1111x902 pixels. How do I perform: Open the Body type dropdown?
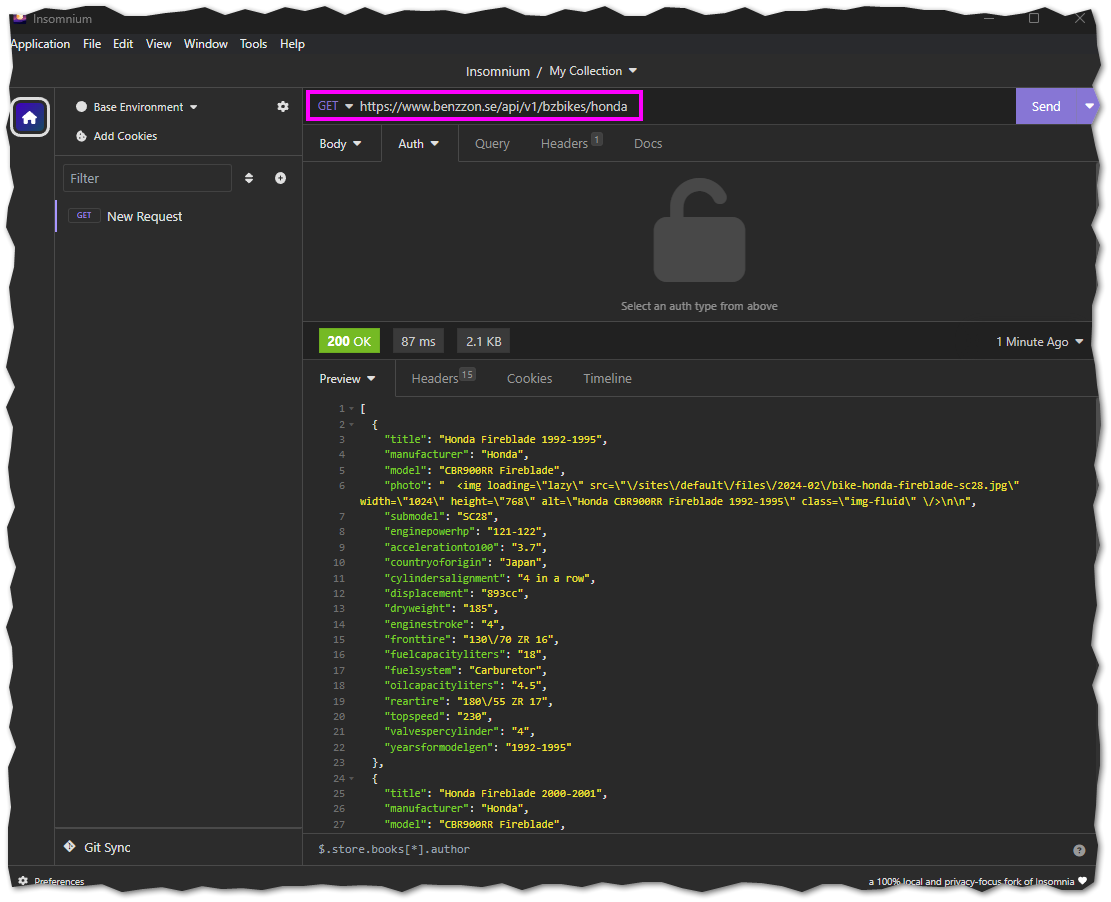coord(341,144)
